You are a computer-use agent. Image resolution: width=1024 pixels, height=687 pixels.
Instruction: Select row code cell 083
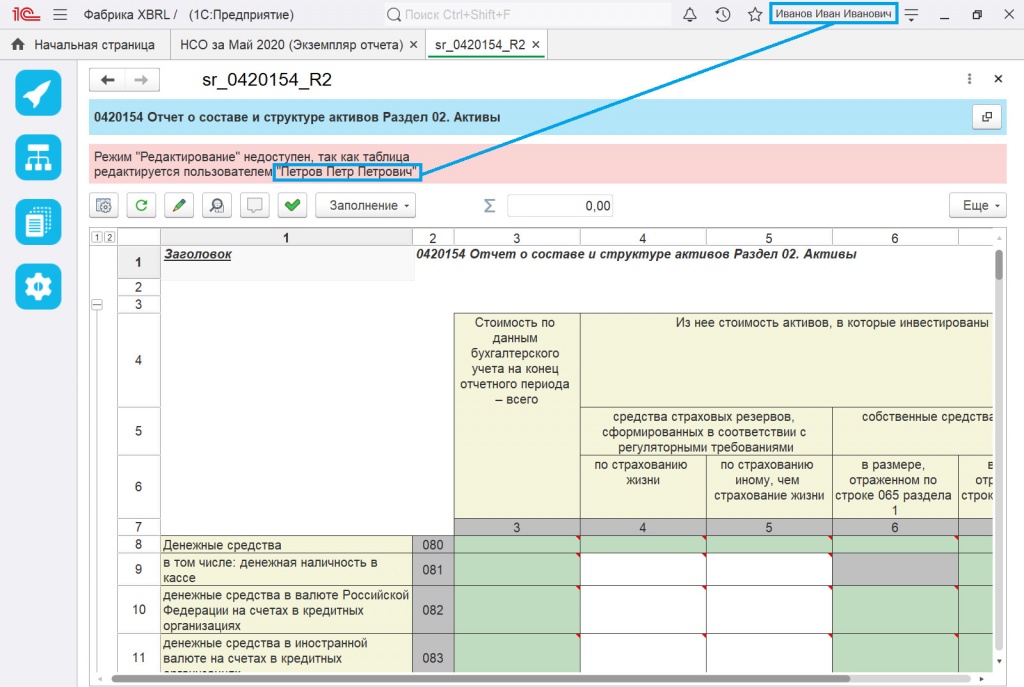(433, 653)
